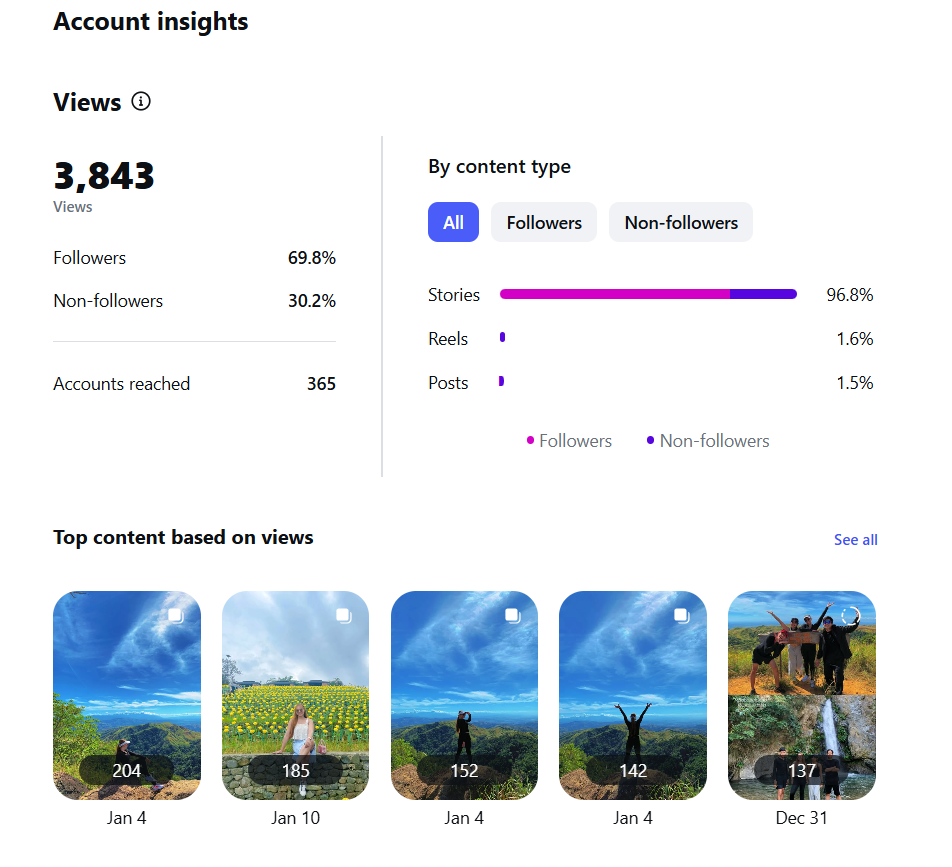Viewport: 952px width, 867px height.
Task: Click the Views info icon
Action: 141,101
